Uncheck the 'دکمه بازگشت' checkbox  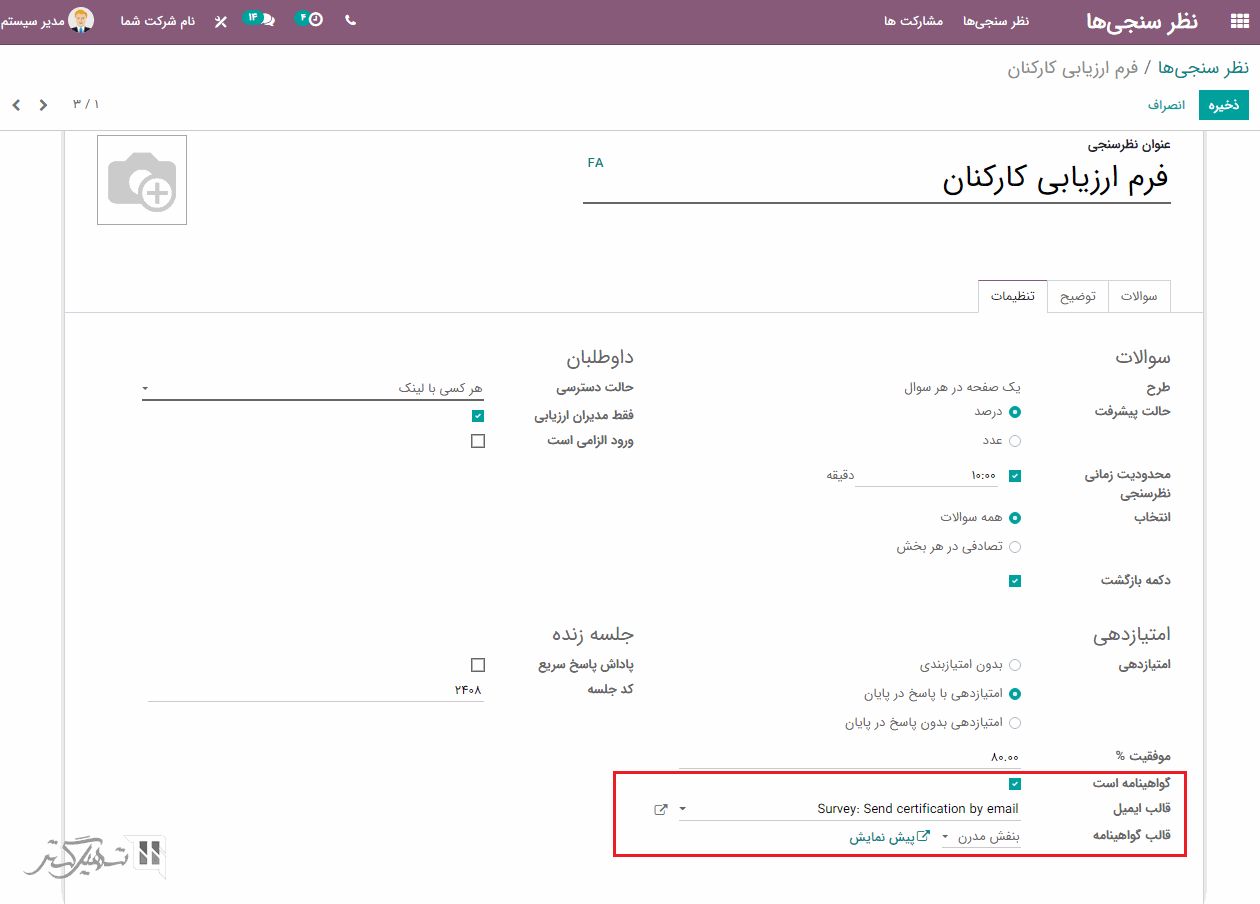coord(1015,581)
